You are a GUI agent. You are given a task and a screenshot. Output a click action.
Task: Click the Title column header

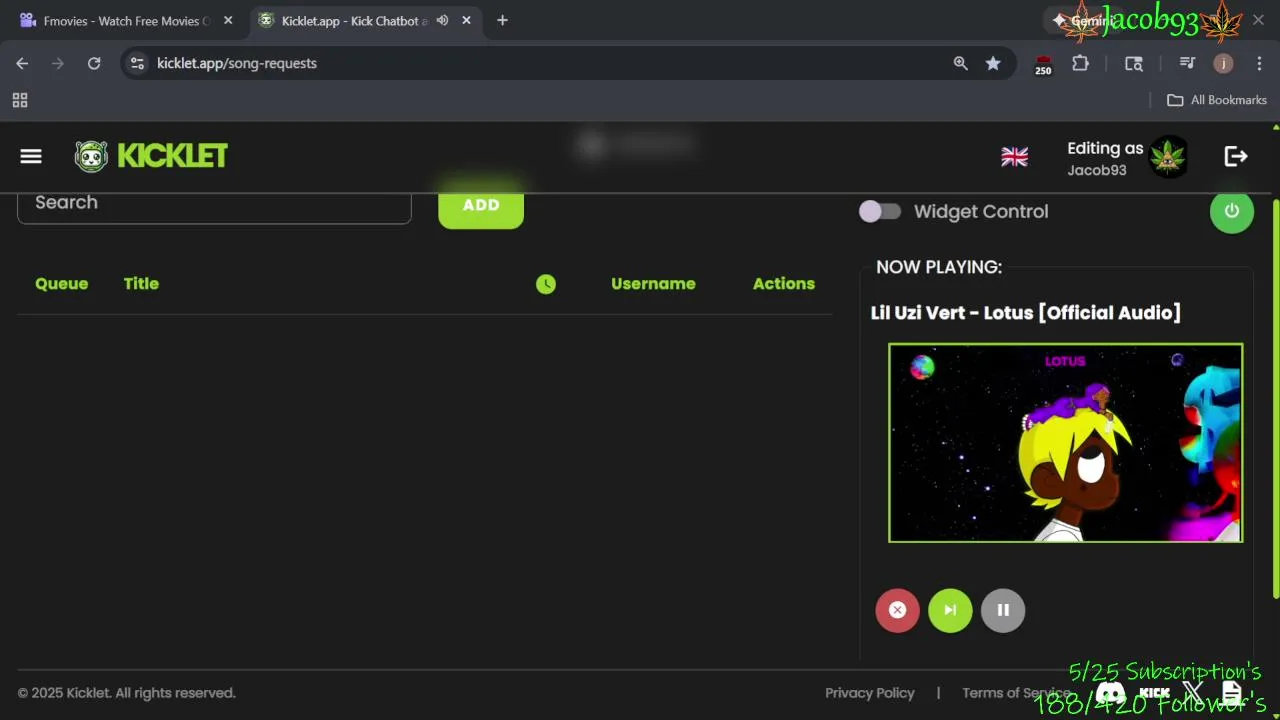(141, 284)
